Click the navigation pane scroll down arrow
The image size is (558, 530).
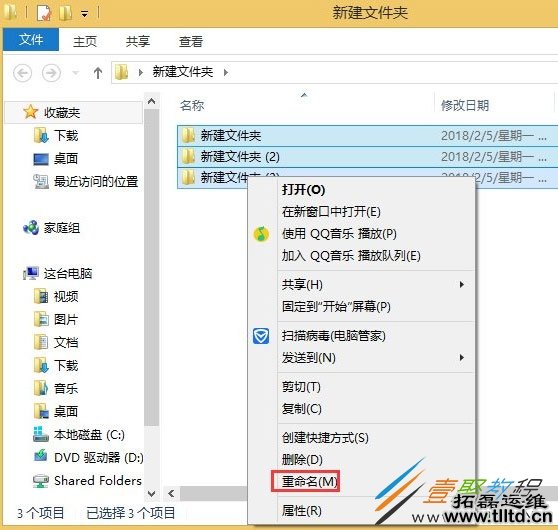coord(152,494)
